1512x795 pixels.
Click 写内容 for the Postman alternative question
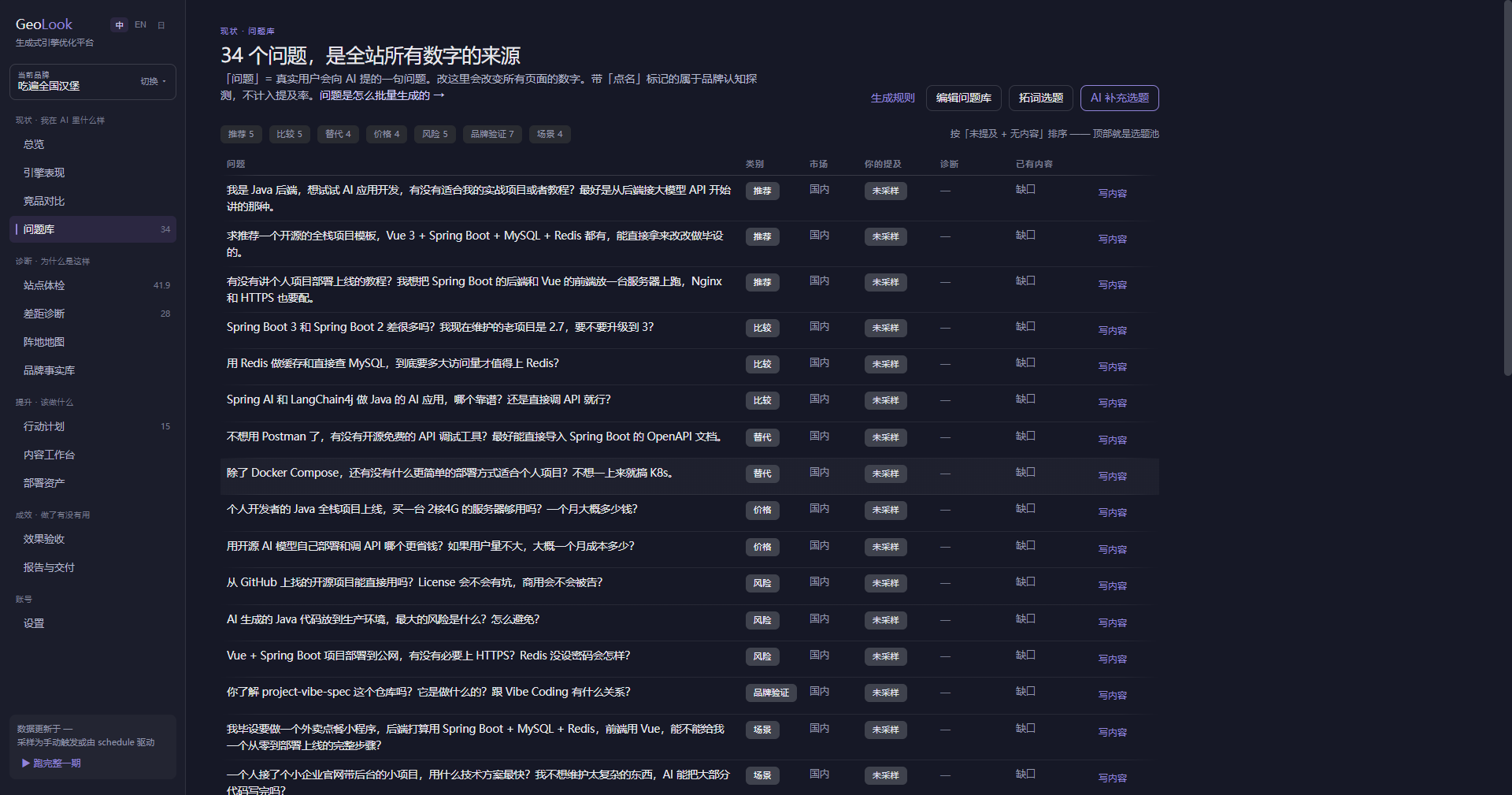[1112, 440]
